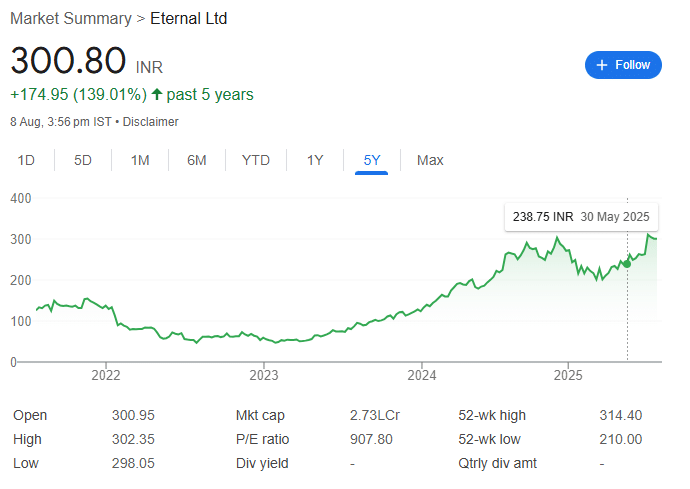Click the 2023 x-axis label
The image size is (690, 489).
(264, 375)
